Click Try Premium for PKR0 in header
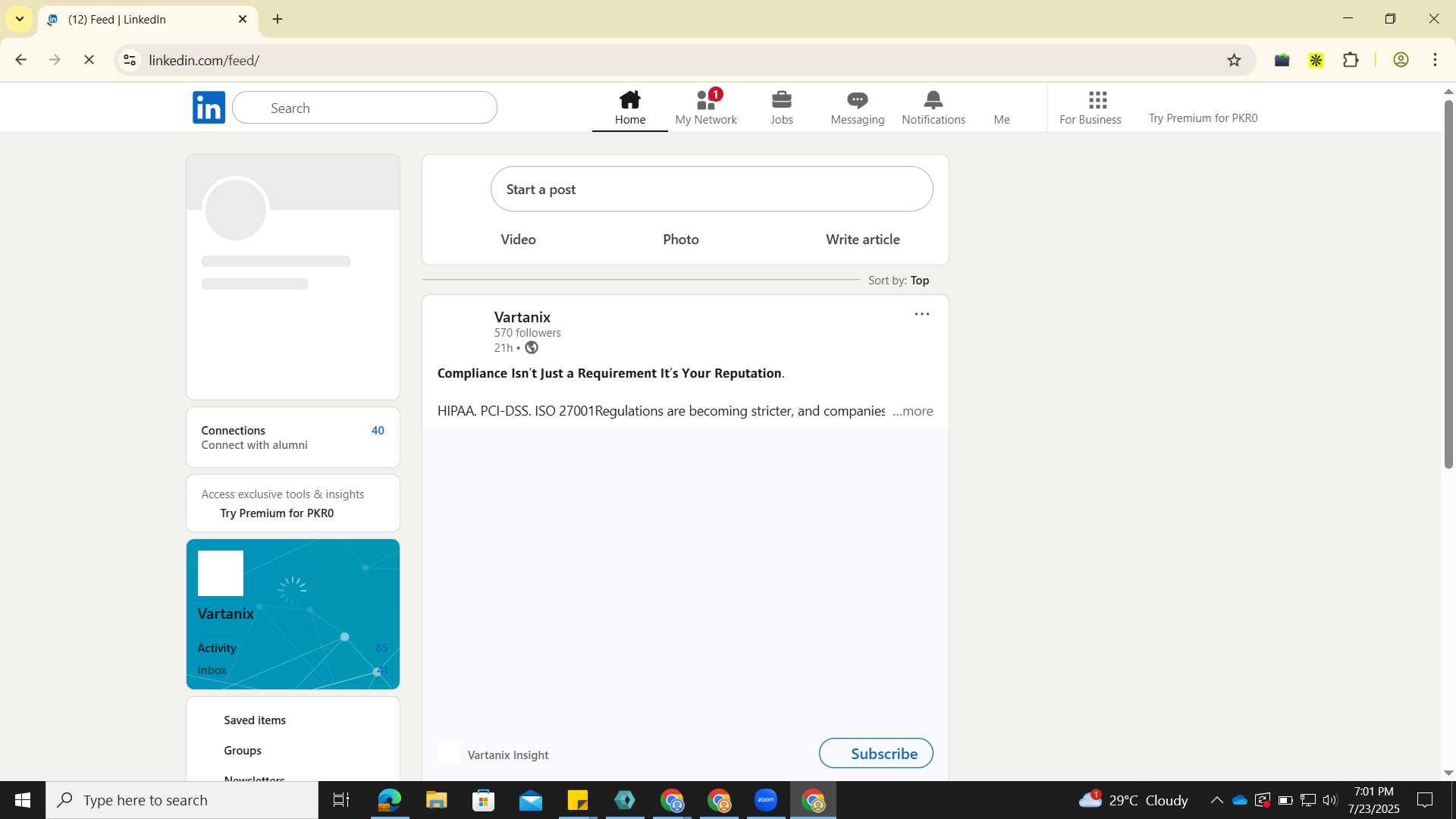 [x=1203, y=118]
